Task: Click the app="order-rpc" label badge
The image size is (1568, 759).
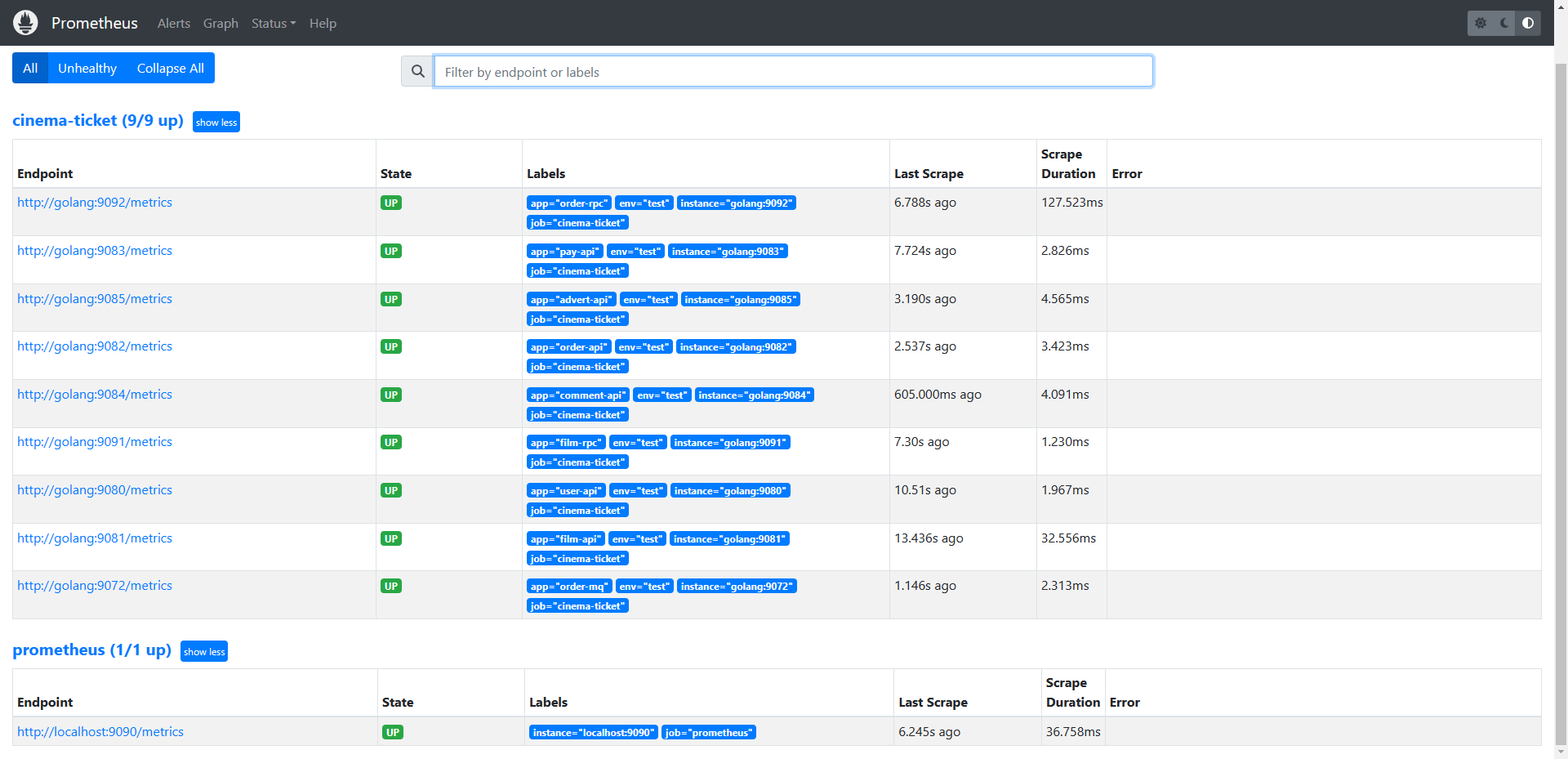Action: [x=569, y=203]
